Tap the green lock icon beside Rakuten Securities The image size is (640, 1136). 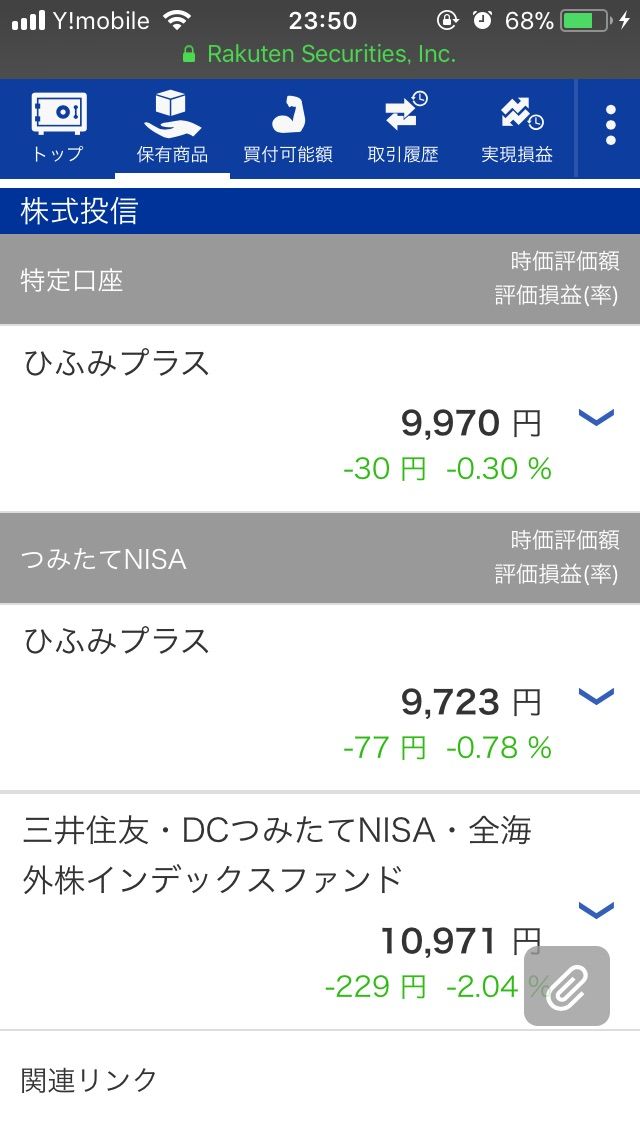[189, 54]
